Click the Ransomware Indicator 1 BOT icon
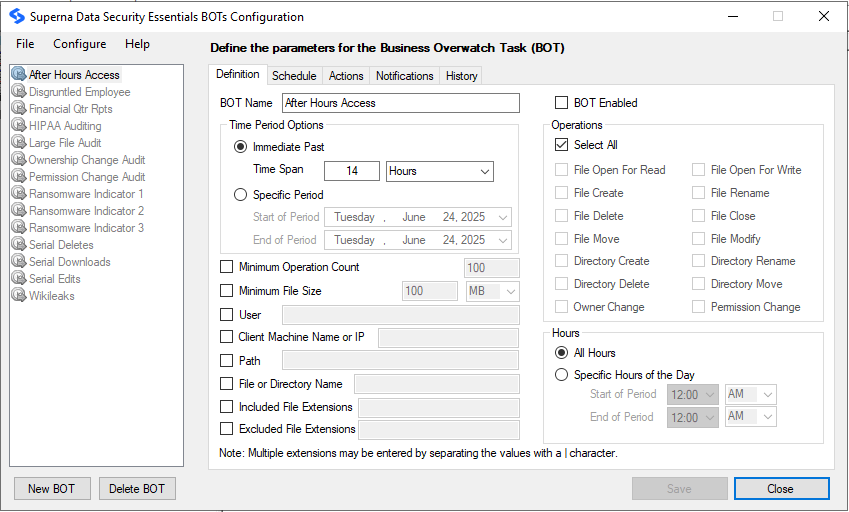 point(19,193)
